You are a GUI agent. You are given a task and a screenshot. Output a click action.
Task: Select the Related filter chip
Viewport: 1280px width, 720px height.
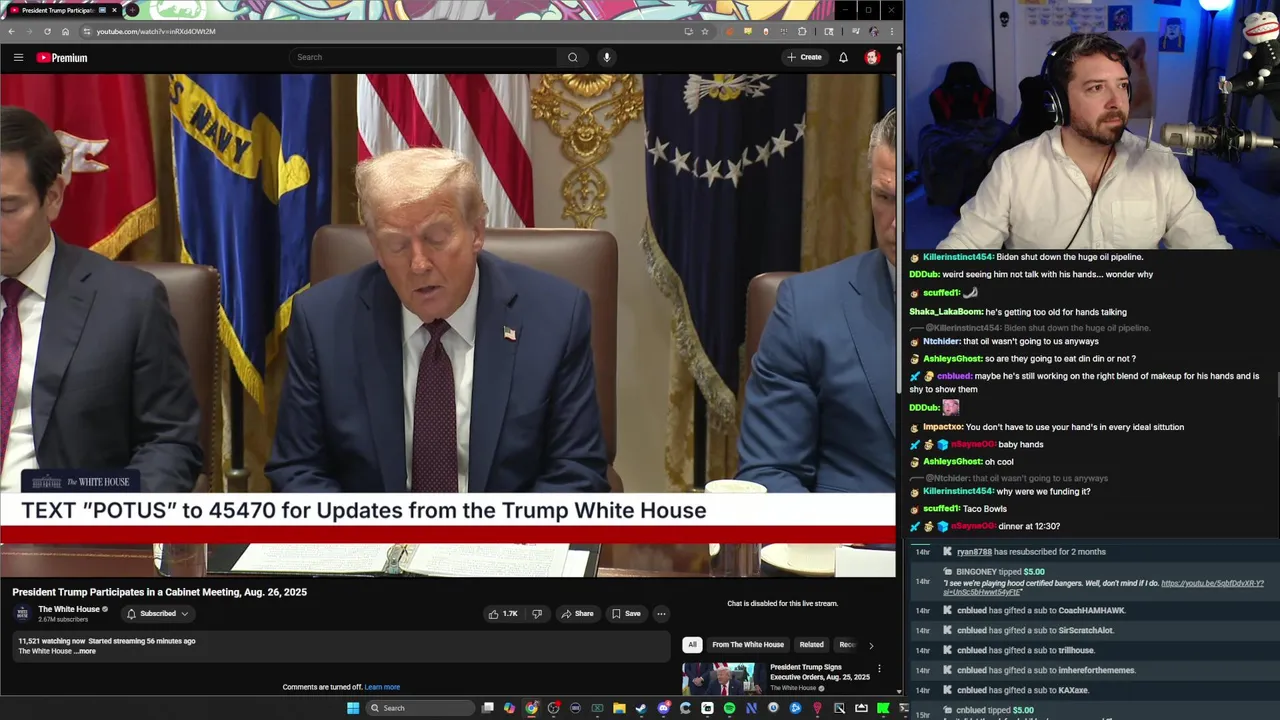[x=811, y=645]
